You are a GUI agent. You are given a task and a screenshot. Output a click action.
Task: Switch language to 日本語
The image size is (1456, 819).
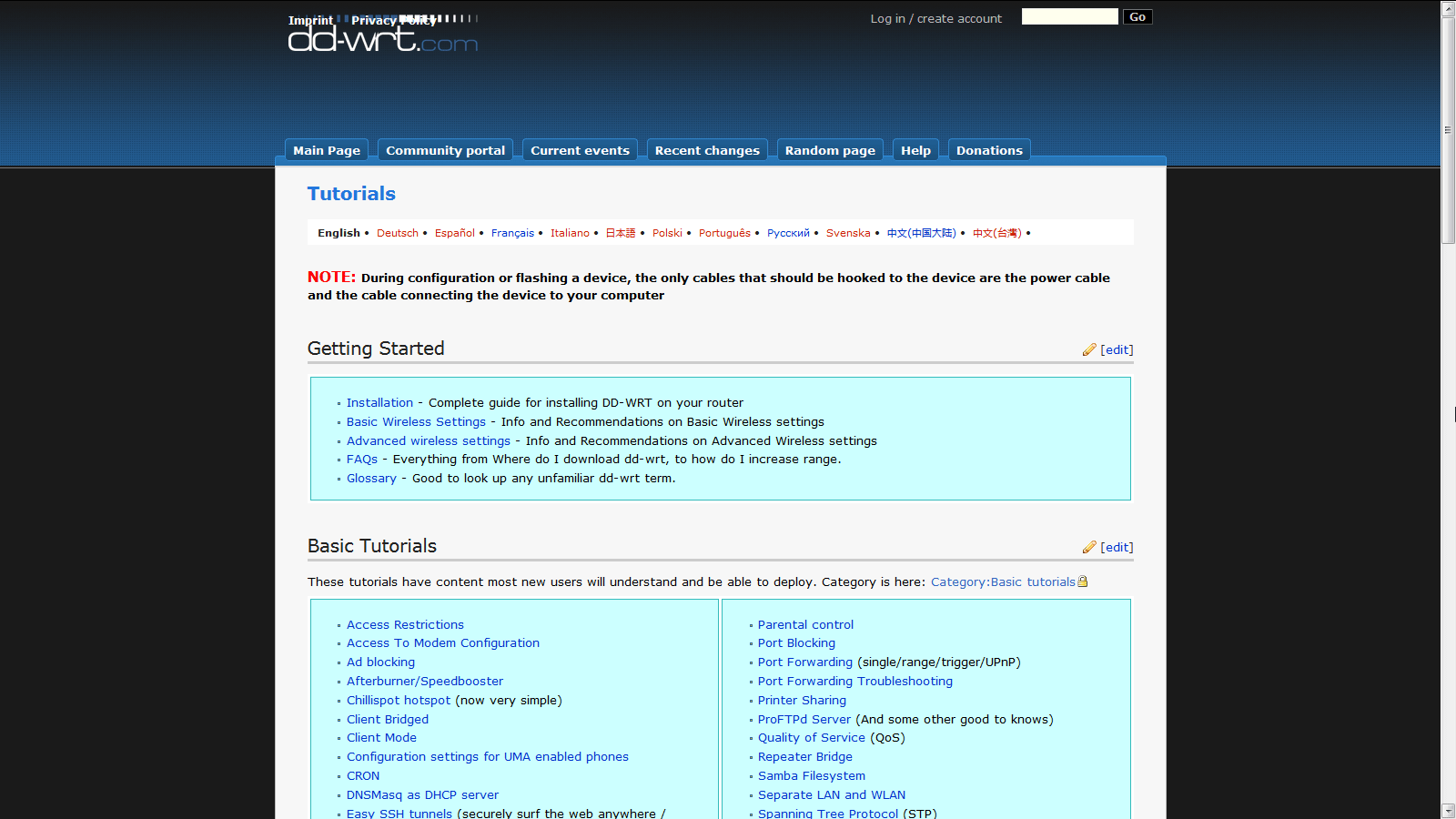[x=621, y=233]
